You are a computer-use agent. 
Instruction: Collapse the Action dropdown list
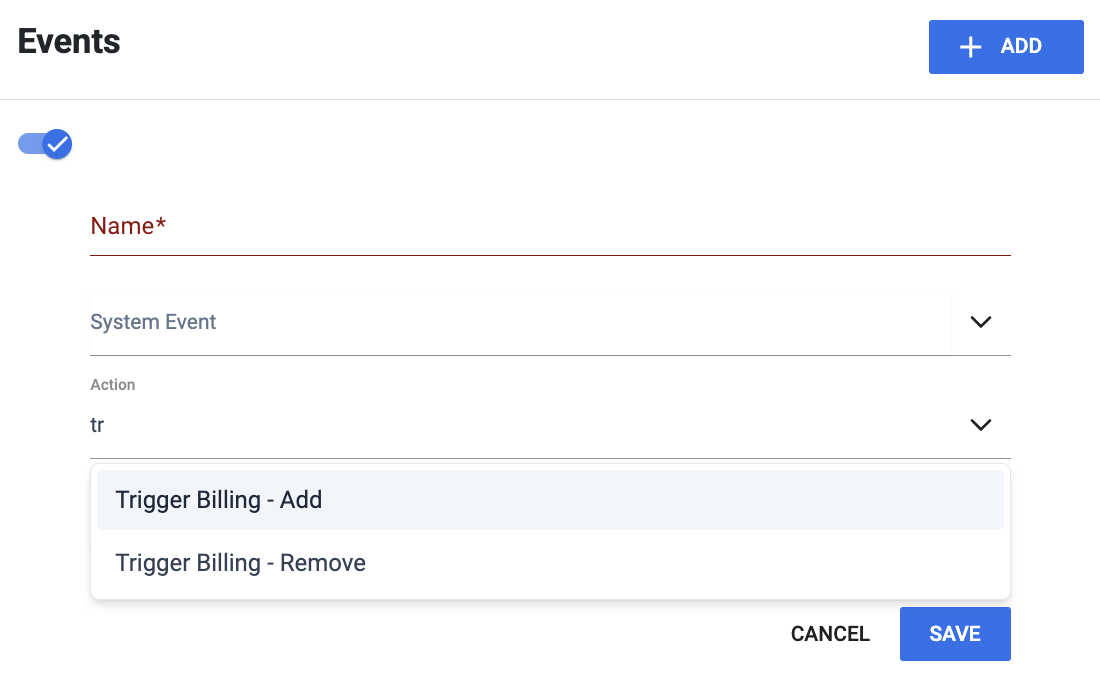(980, 425)
